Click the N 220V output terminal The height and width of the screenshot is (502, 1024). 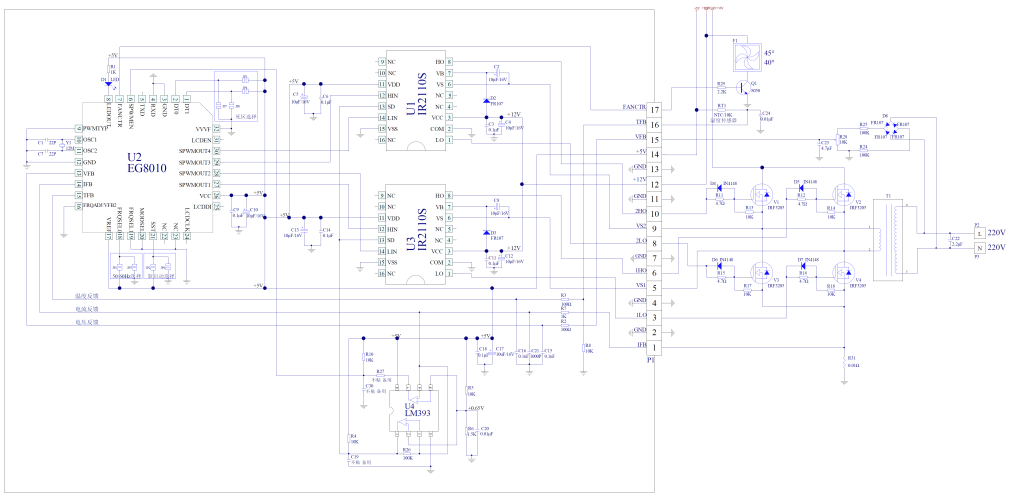tap(978, 246)
